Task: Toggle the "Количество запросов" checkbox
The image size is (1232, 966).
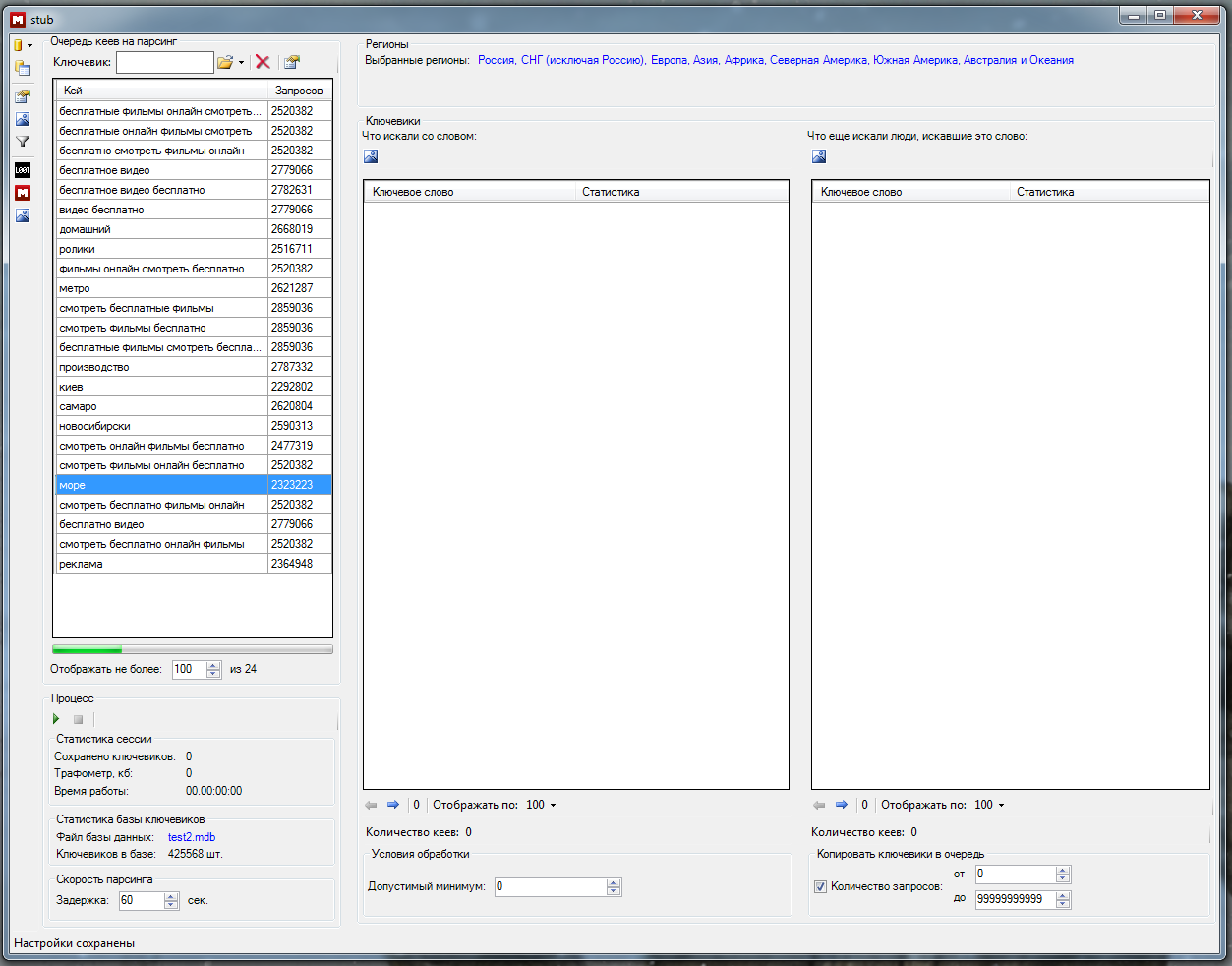Action: pyautogui.click(x=820, y=886)
